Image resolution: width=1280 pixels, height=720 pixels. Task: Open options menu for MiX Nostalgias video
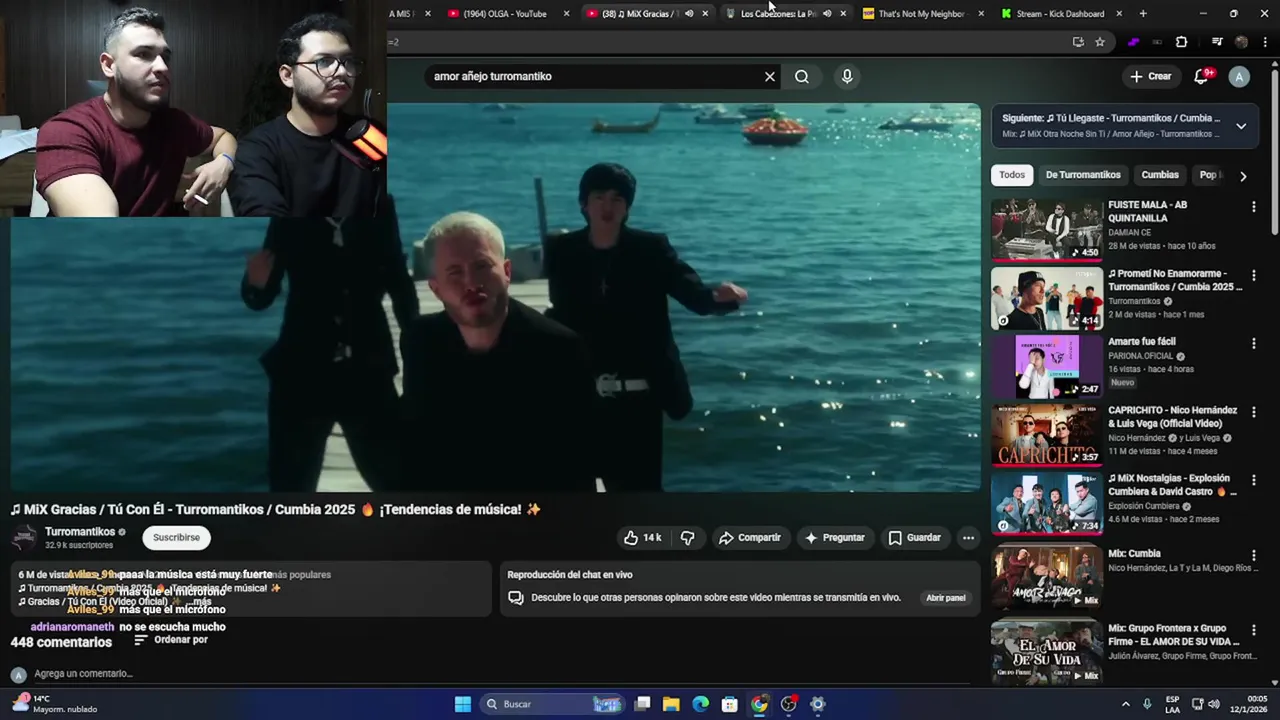point(1253,480)
